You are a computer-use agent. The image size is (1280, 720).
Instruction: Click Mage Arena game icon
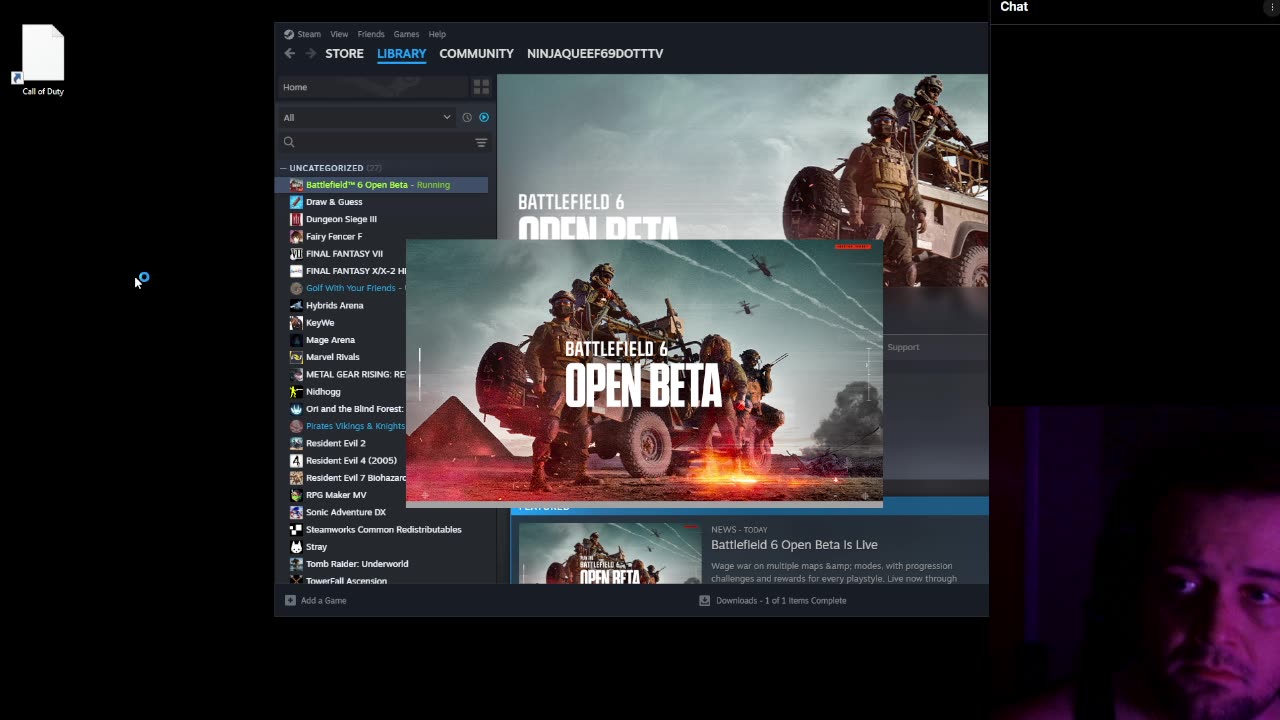coord(296,340)
